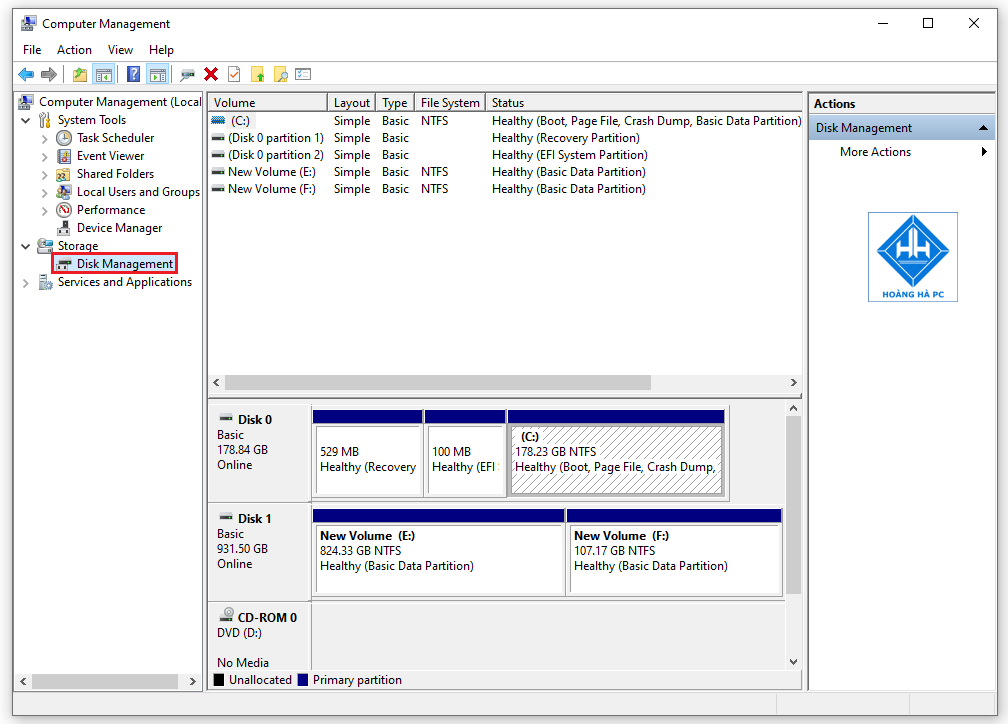Click the Up One Level folder icon

tap(78, 74)
